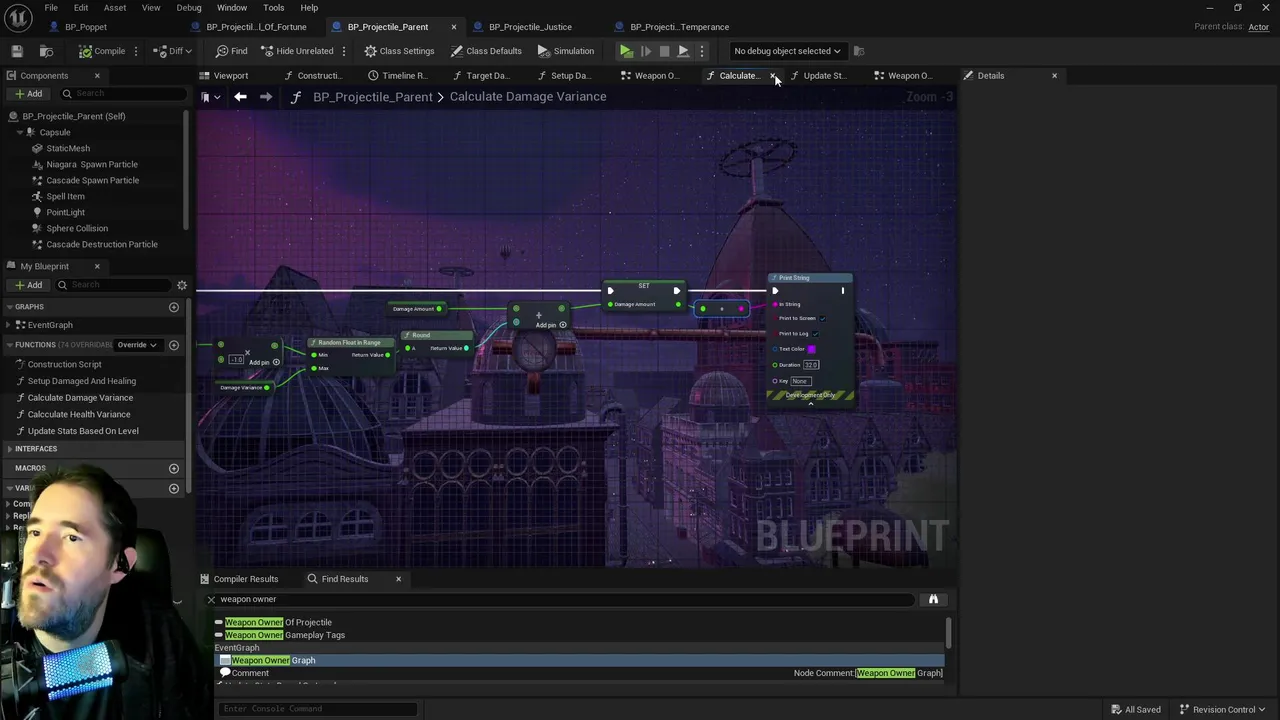Edit Print String Duration value

811,365
